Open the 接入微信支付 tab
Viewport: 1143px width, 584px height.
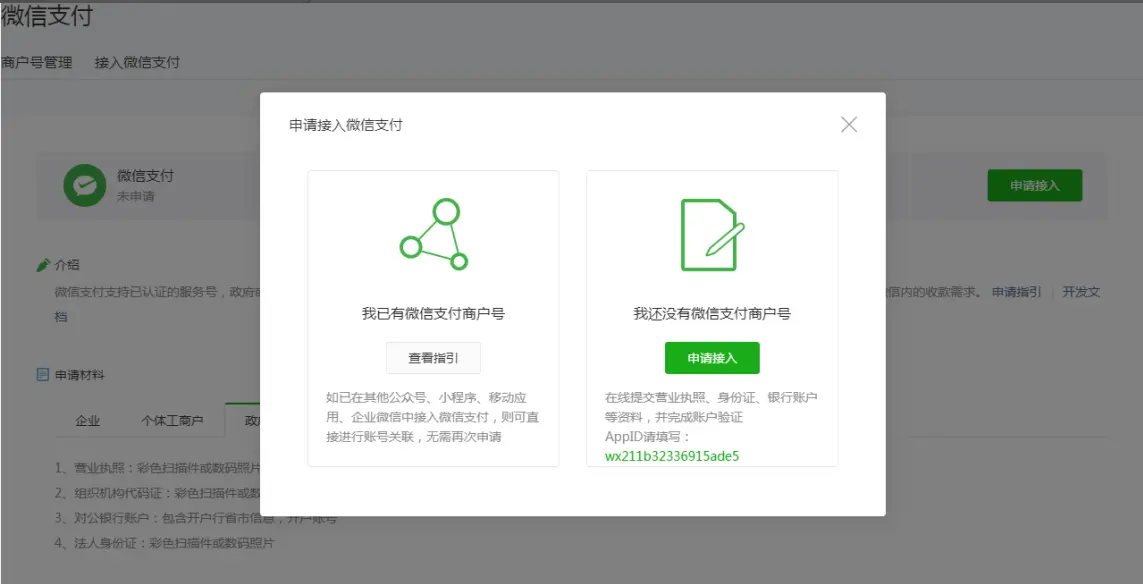tap(137, 62)
